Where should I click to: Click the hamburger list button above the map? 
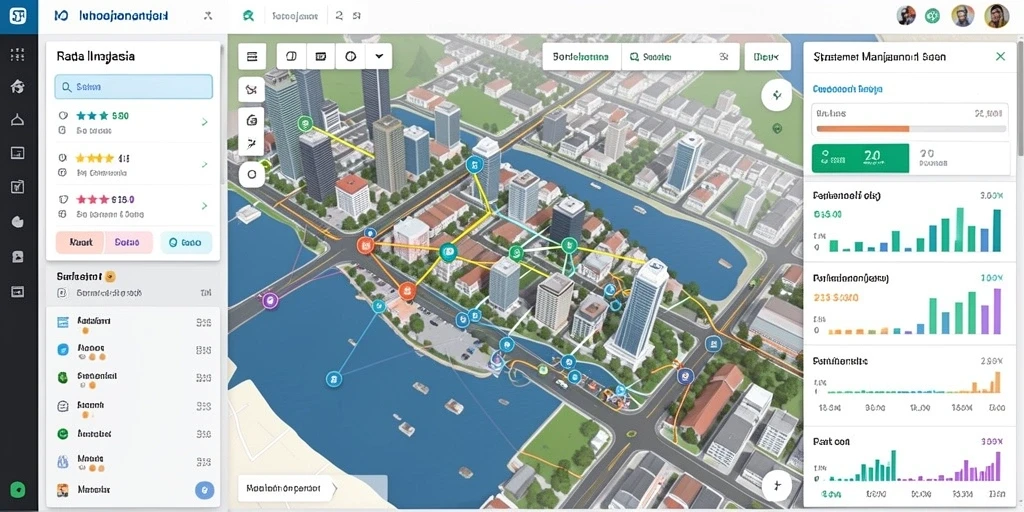click(x=251, y=57)
